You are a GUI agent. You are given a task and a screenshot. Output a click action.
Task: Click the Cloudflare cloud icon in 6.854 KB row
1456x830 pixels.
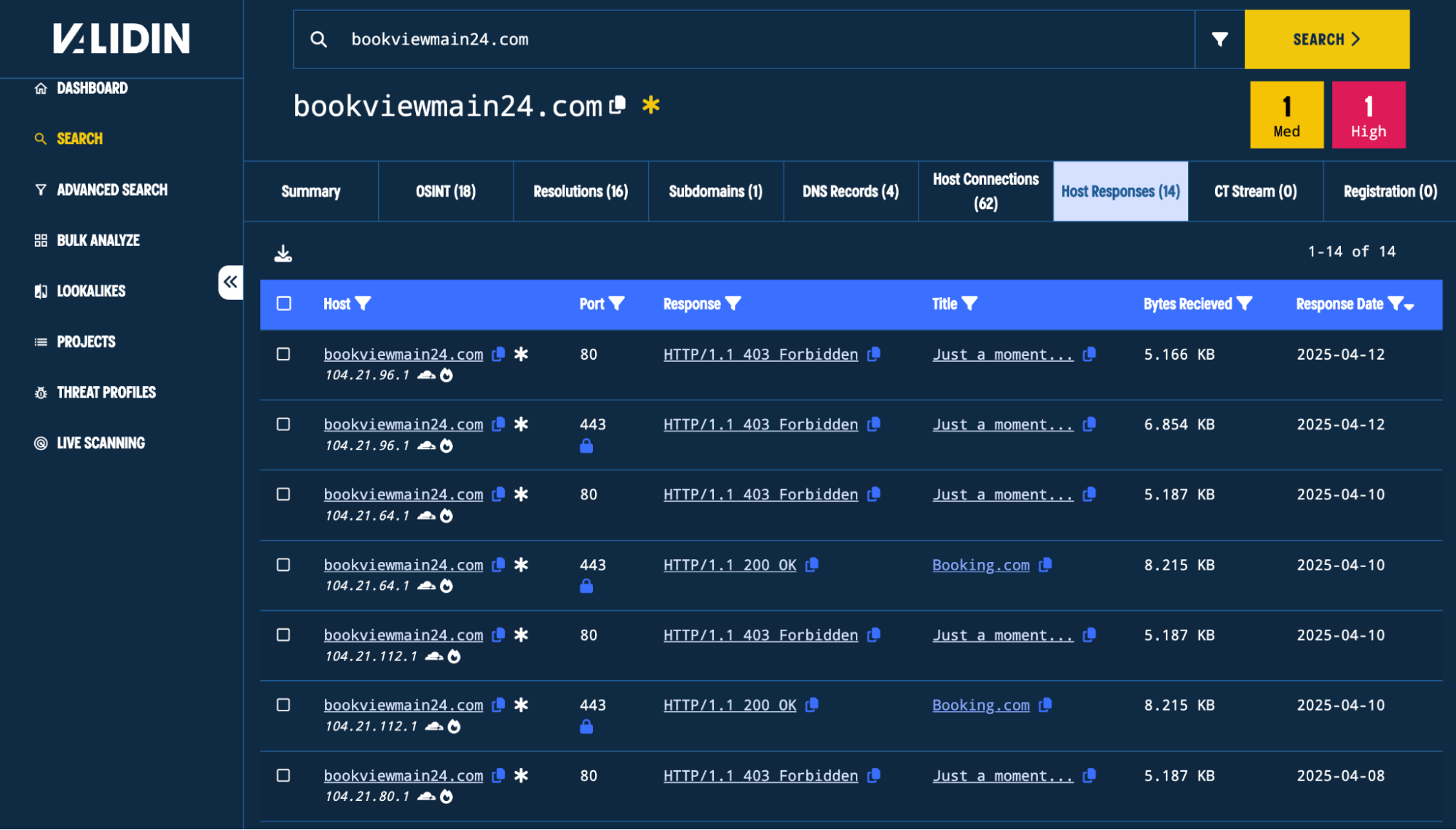[x=426, y=445]
